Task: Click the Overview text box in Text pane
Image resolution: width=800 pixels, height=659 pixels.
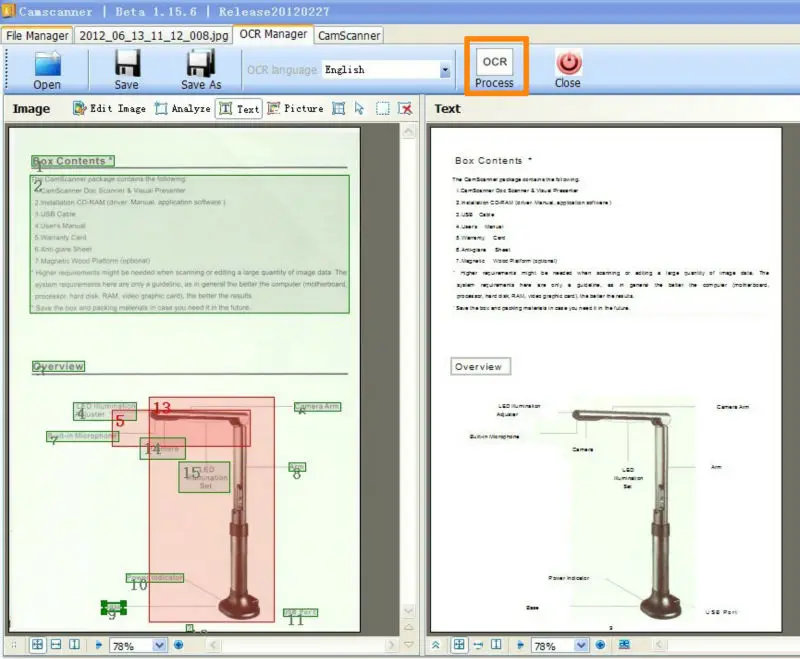Action: (x=479, y=367)
